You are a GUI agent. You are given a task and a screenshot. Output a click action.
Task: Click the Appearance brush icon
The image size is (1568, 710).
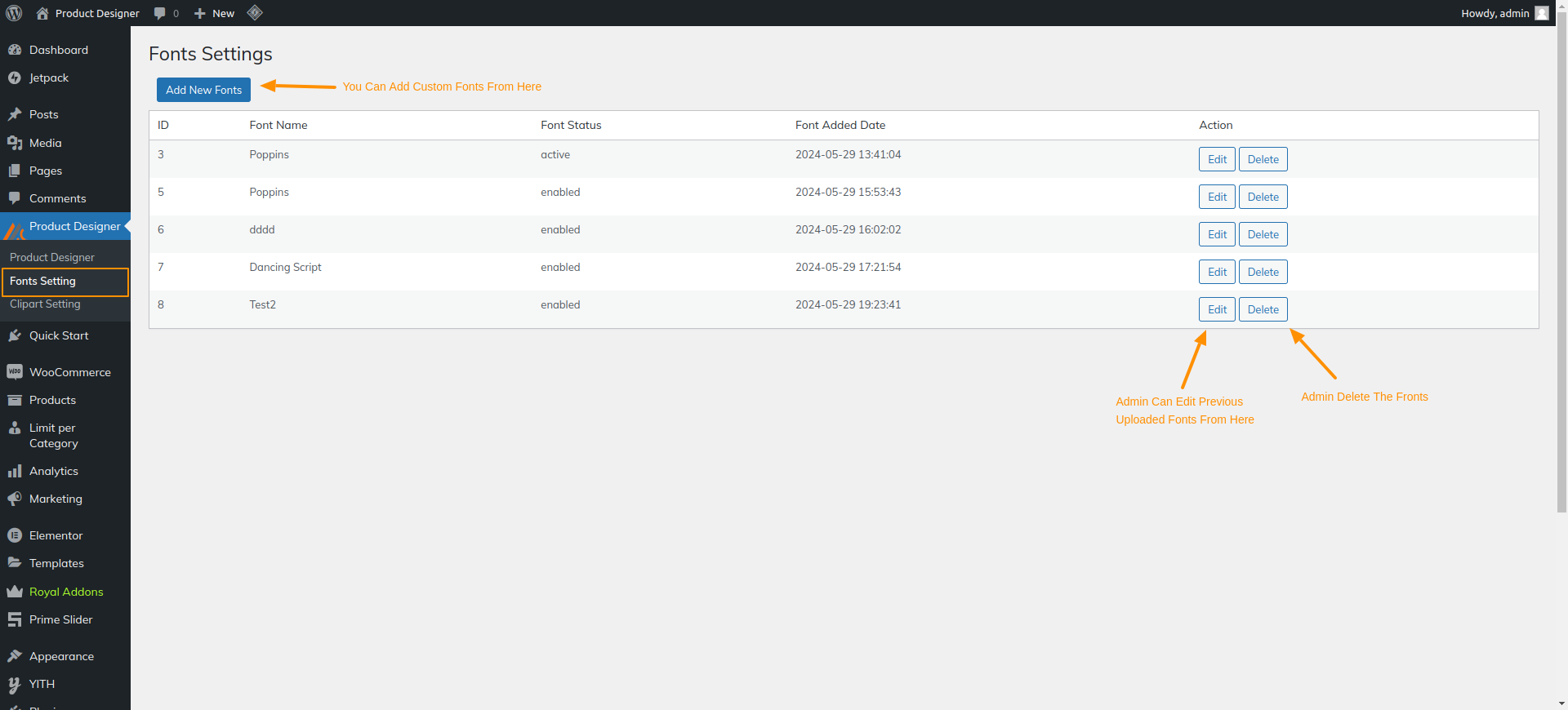point(15,656)
